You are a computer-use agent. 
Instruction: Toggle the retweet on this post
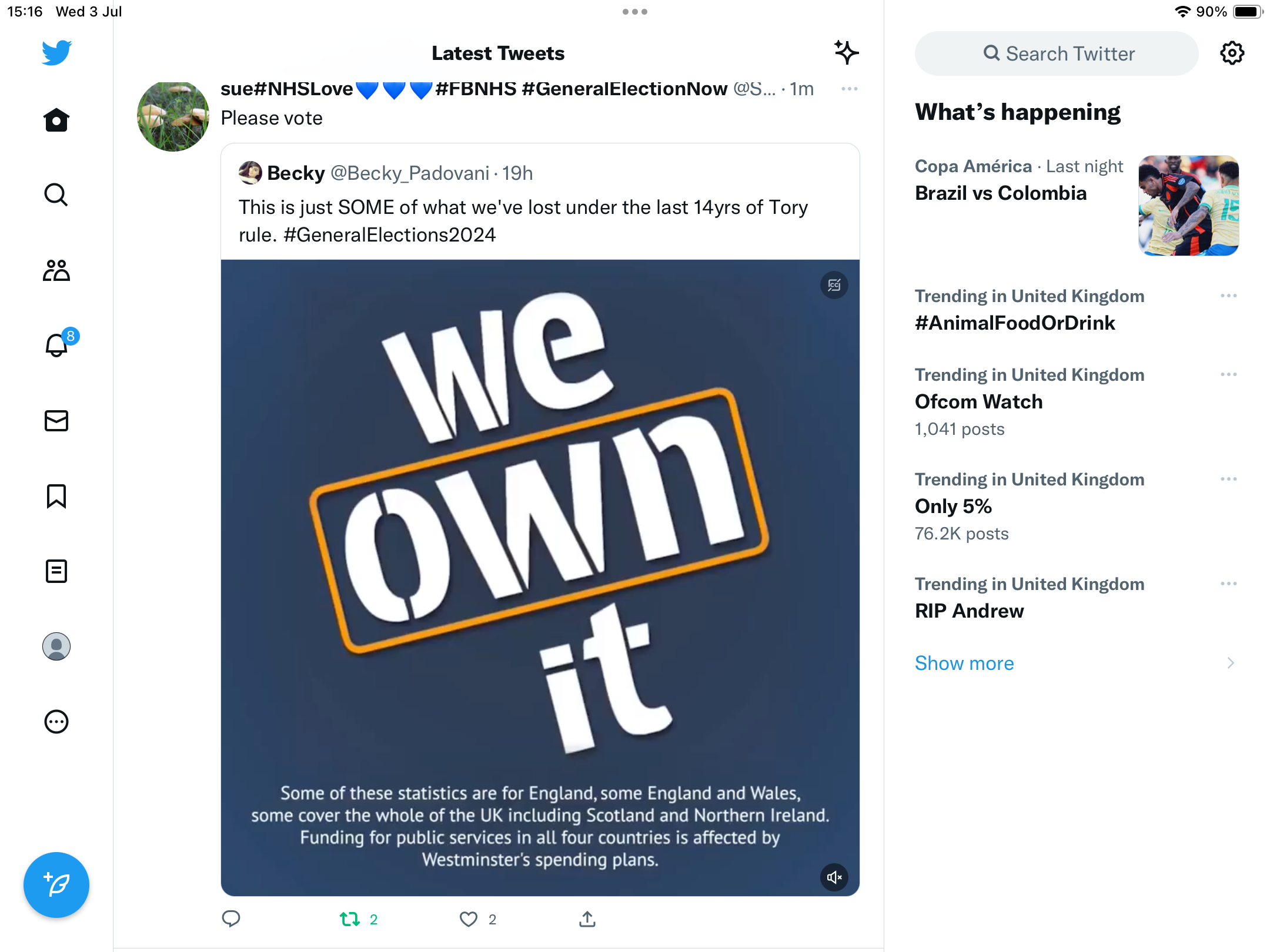(350, 919)
